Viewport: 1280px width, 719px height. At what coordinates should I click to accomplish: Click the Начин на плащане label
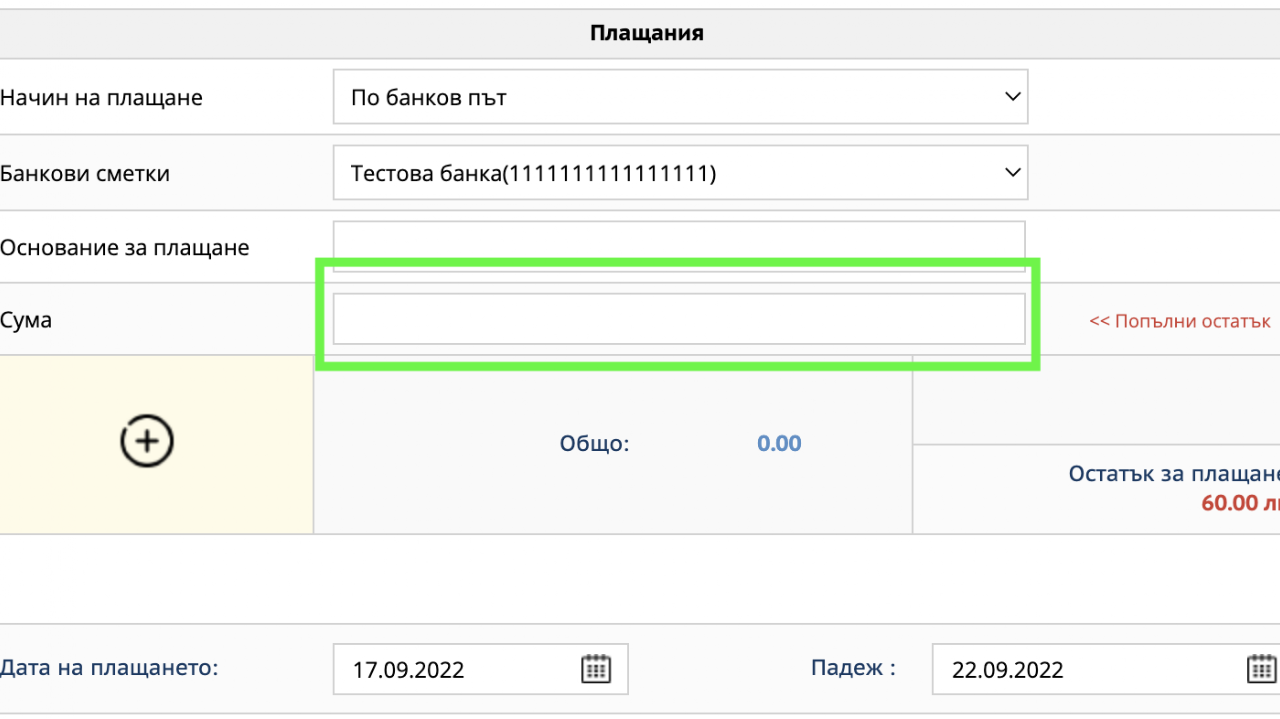point(101,98)
